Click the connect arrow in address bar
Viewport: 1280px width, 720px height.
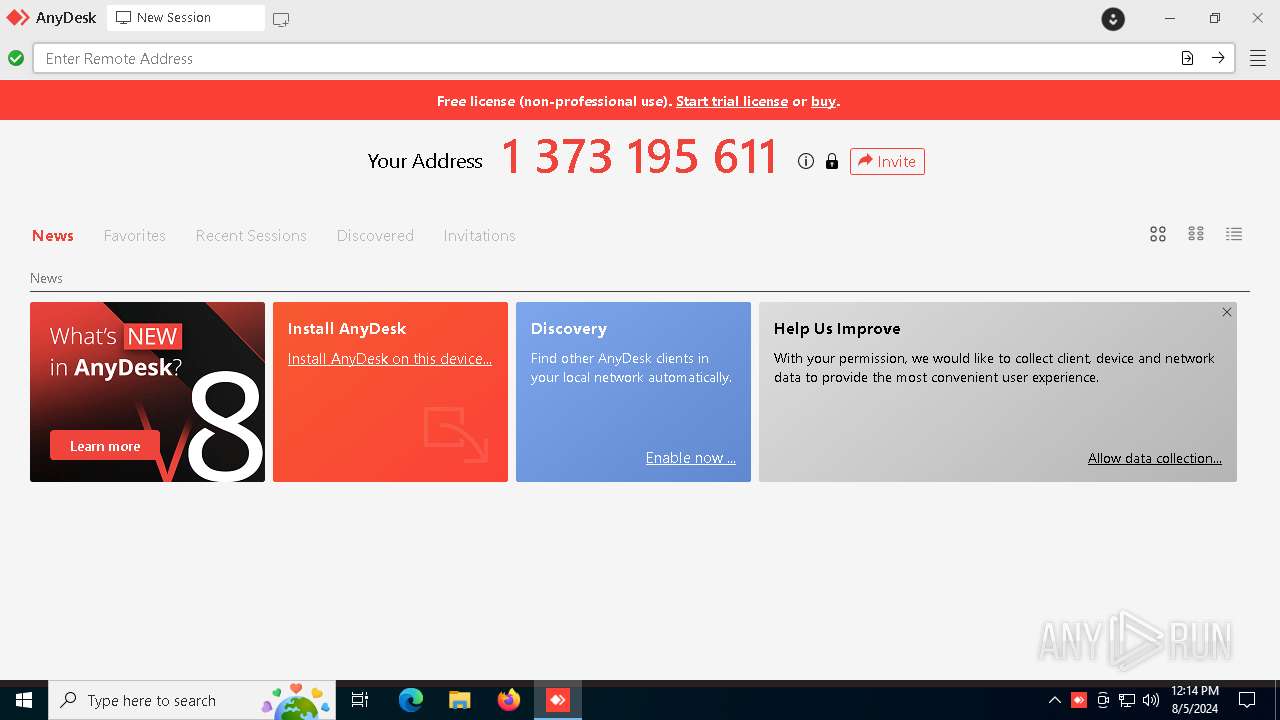pyautogui.click(x=1218, y=58)
